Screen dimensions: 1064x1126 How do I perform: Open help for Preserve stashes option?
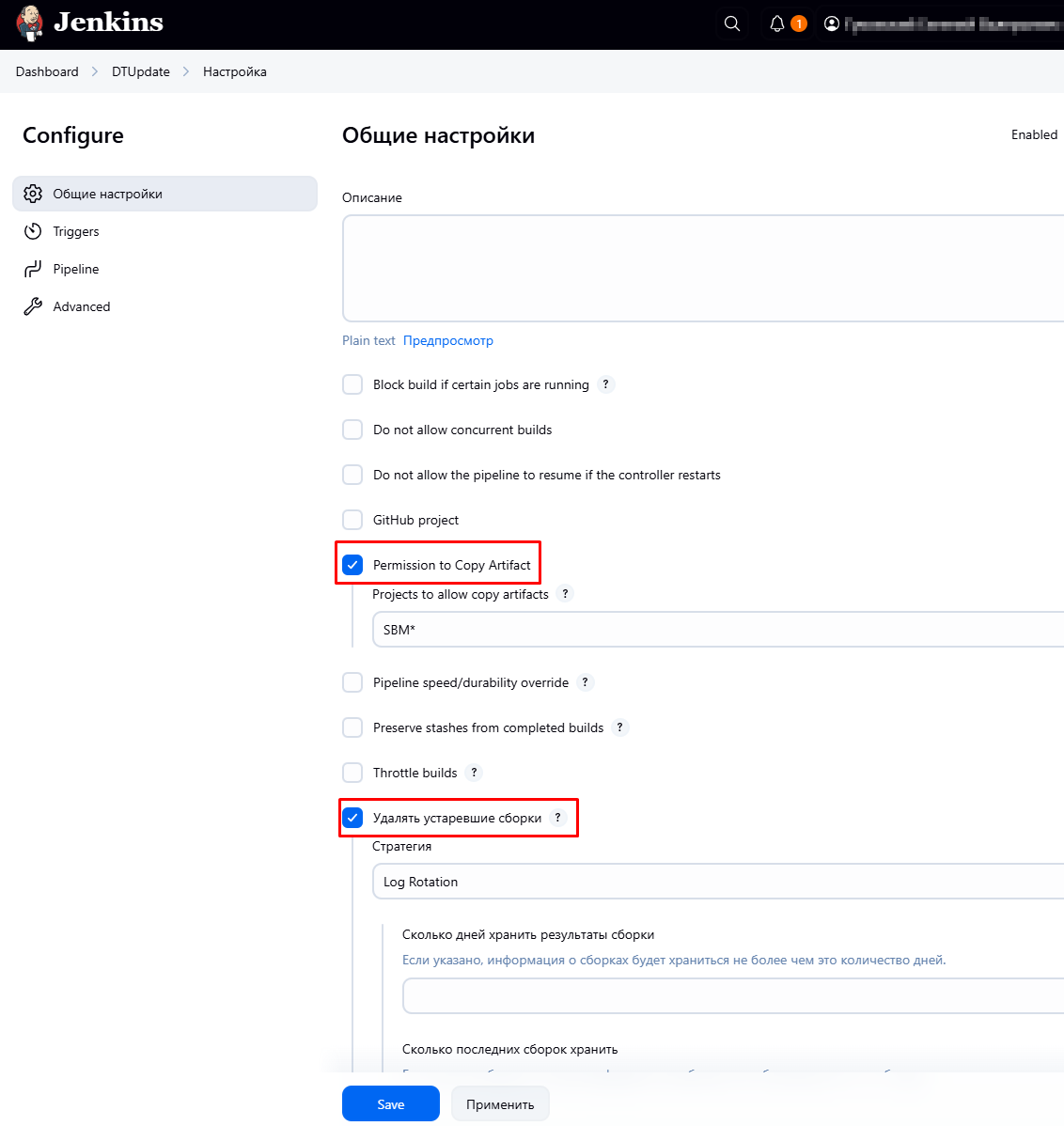click(620, 727)
